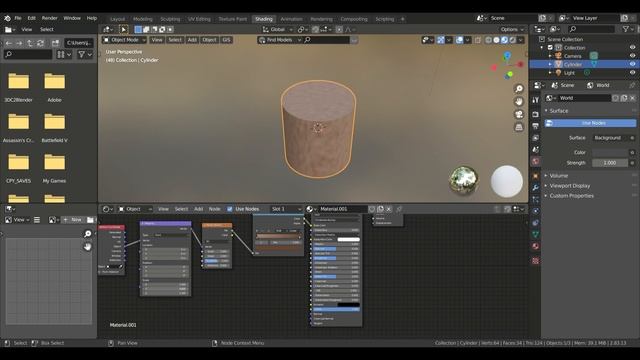
Task: Select the 3DC2Blender folder thumbnail
Action: click(x=18, y=87)
